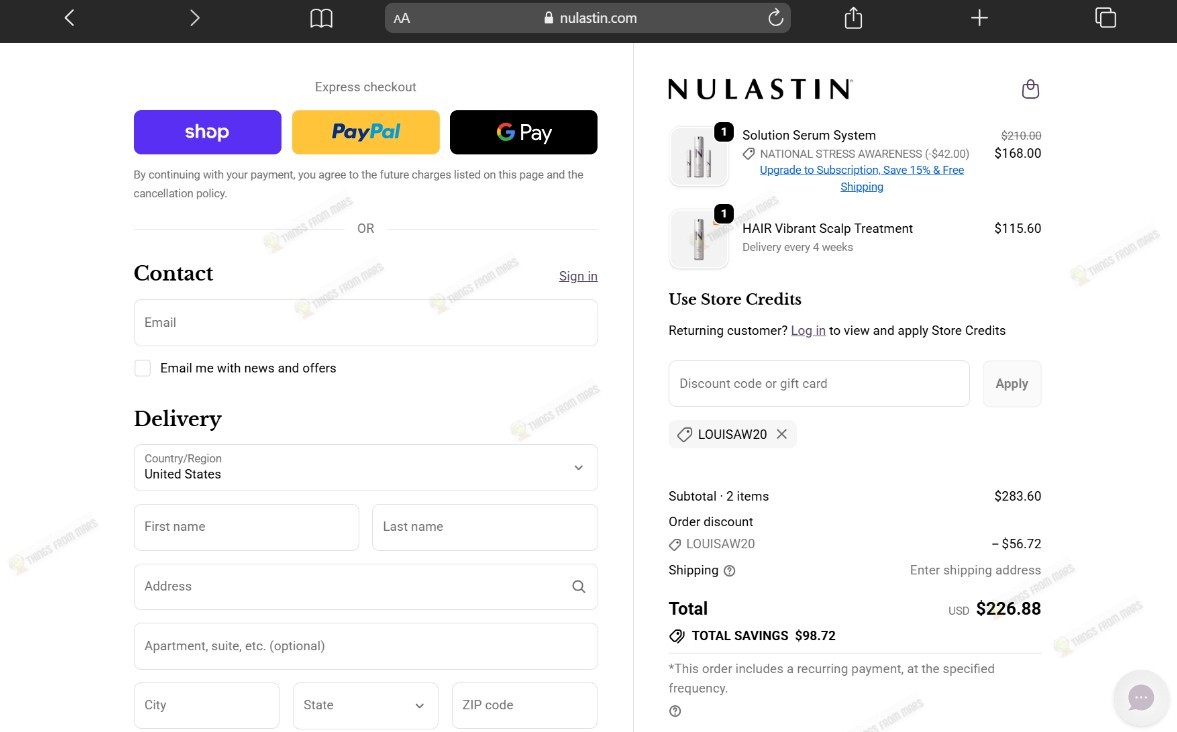Click the Subtotal amount $283.60
1177x732 pixels.
[1017, 496]
